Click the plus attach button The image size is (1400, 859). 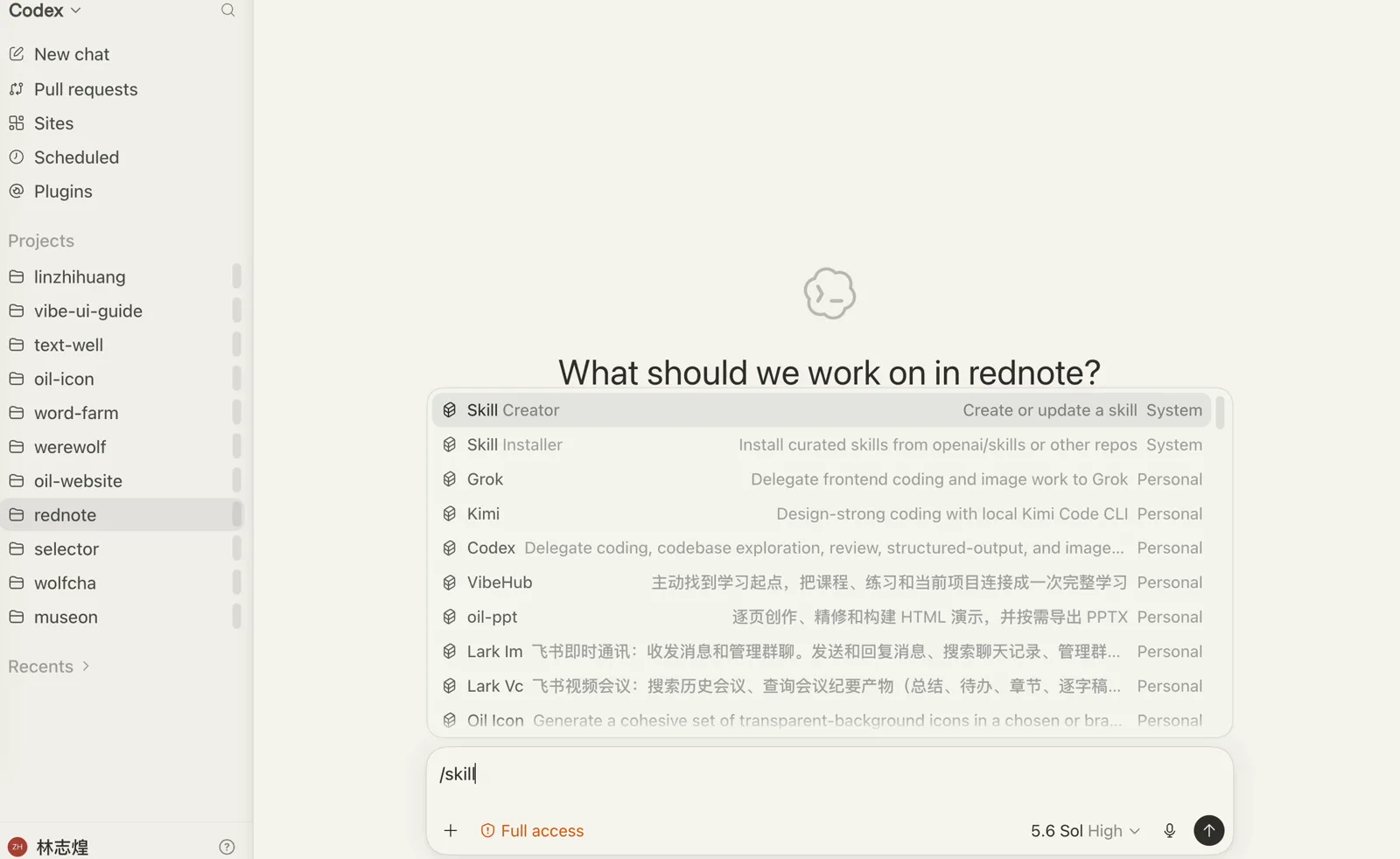click(451, 831)
